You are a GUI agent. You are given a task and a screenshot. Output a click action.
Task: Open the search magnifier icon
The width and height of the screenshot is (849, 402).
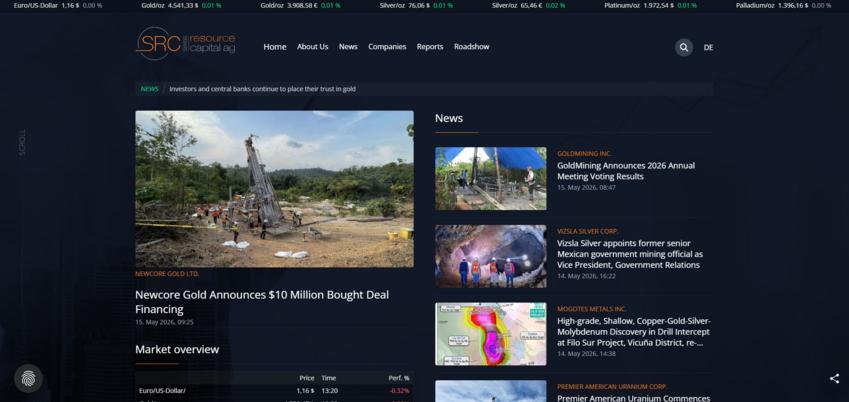pos(684,47)
